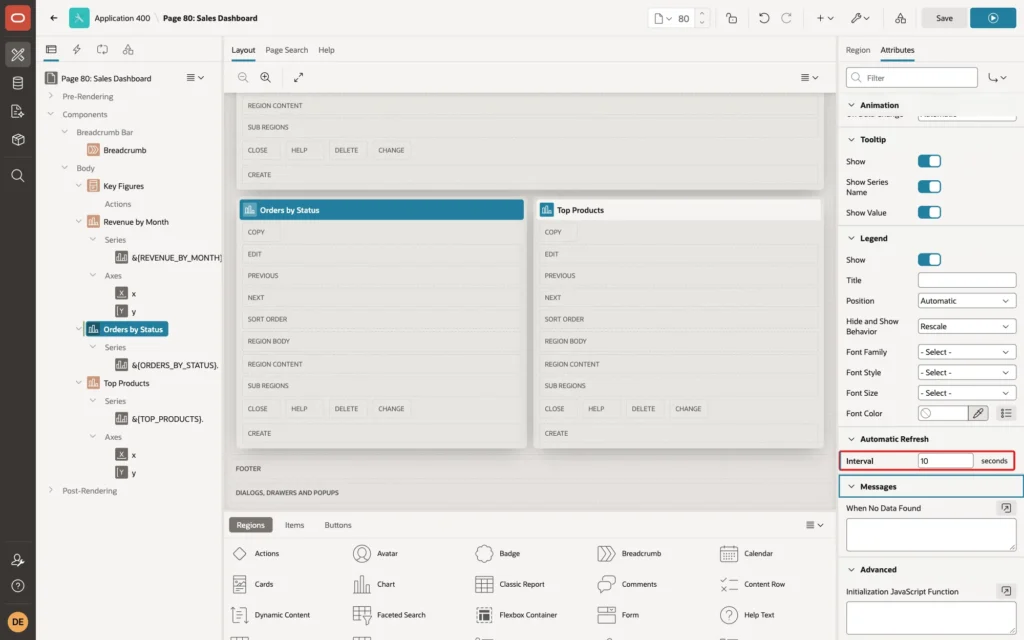
Task: Select the Calendar region icon in gallery
Action: tap(729, 553)
